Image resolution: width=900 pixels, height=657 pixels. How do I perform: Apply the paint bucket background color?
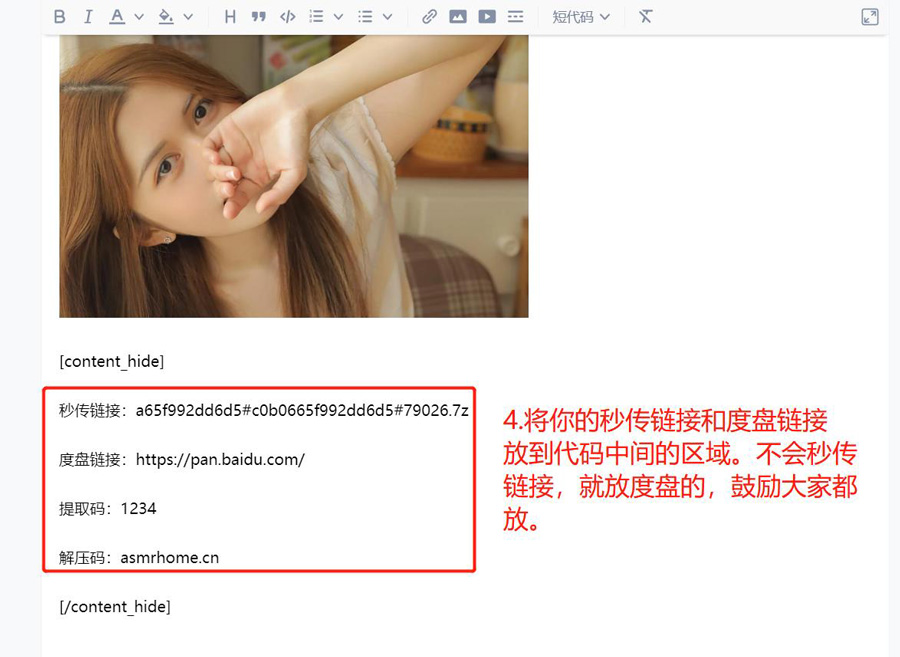point(166,17)
